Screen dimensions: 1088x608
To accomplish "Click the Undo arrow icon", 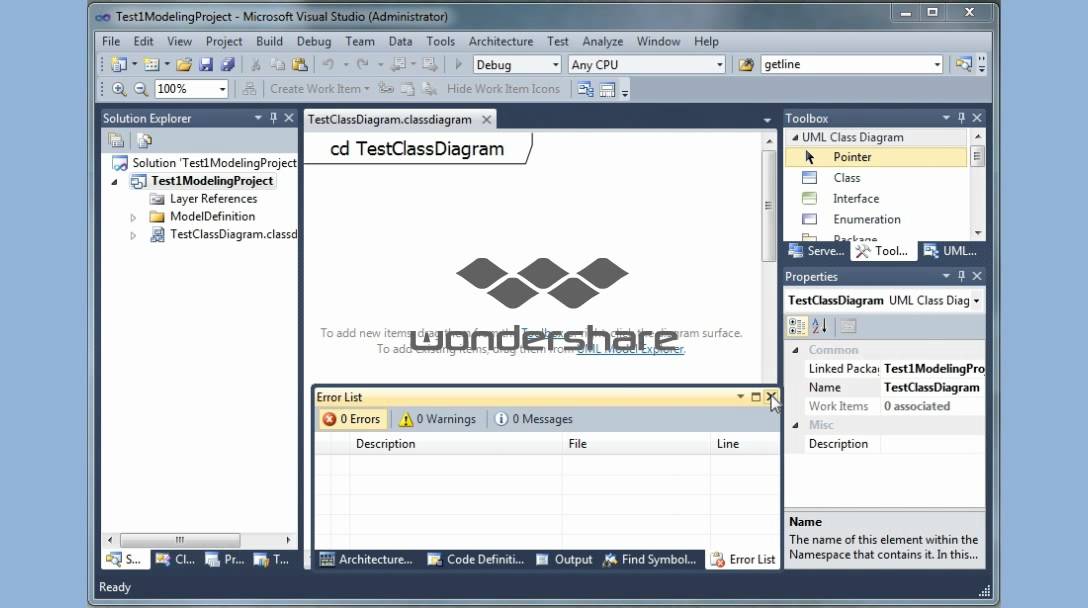I will [328, 65].
